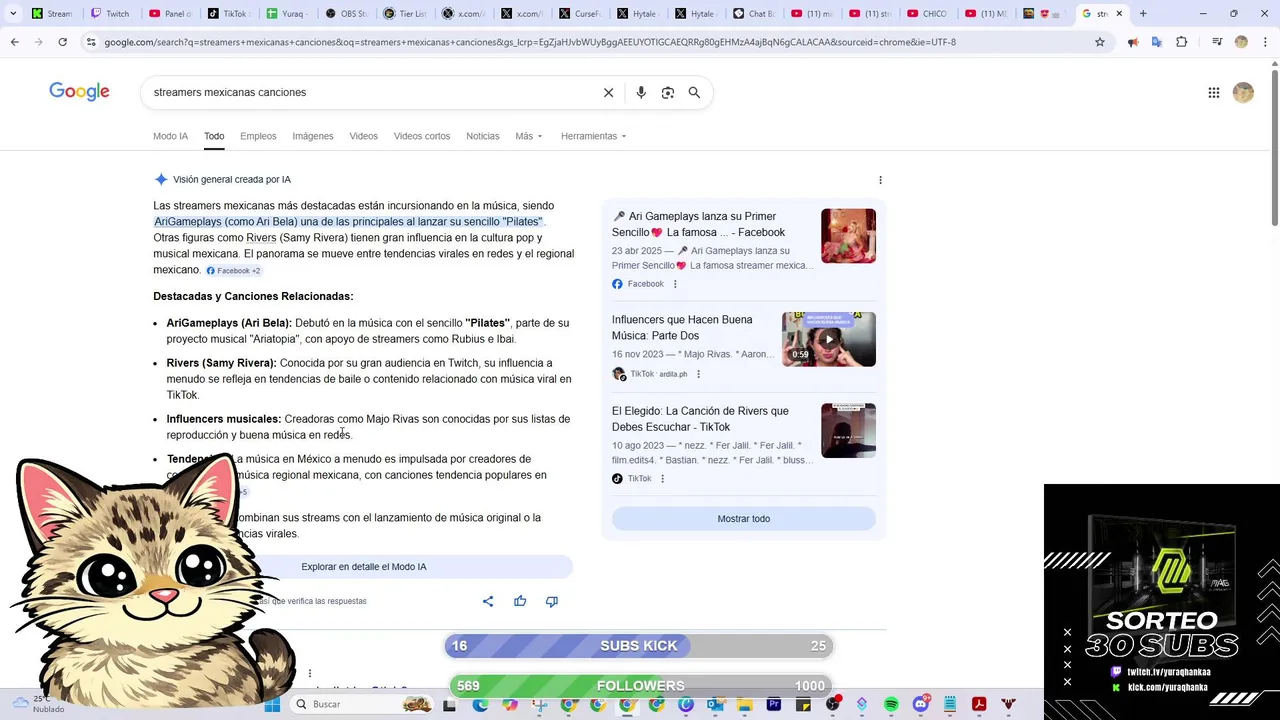This screenshot has width=1280, height=720.
Task: Click the Facebook +2 source chip
Action: tap(233, 271)
